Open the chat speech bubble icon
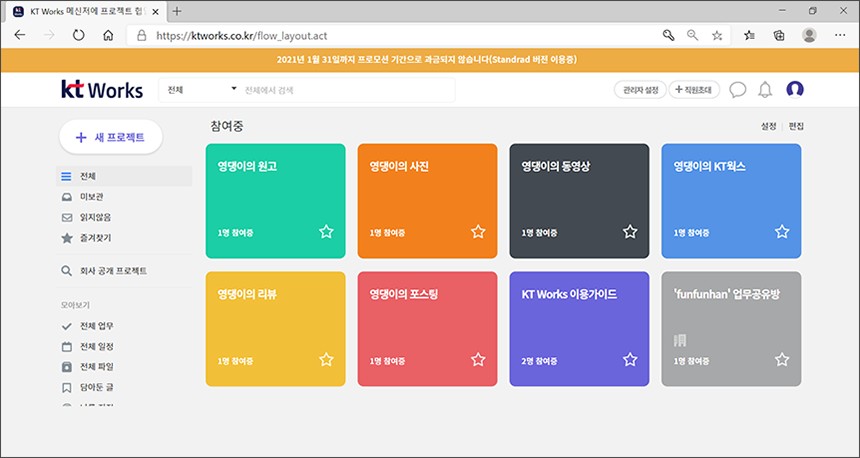Viewport: 860px width, 458px height. [x=738, y=90]
